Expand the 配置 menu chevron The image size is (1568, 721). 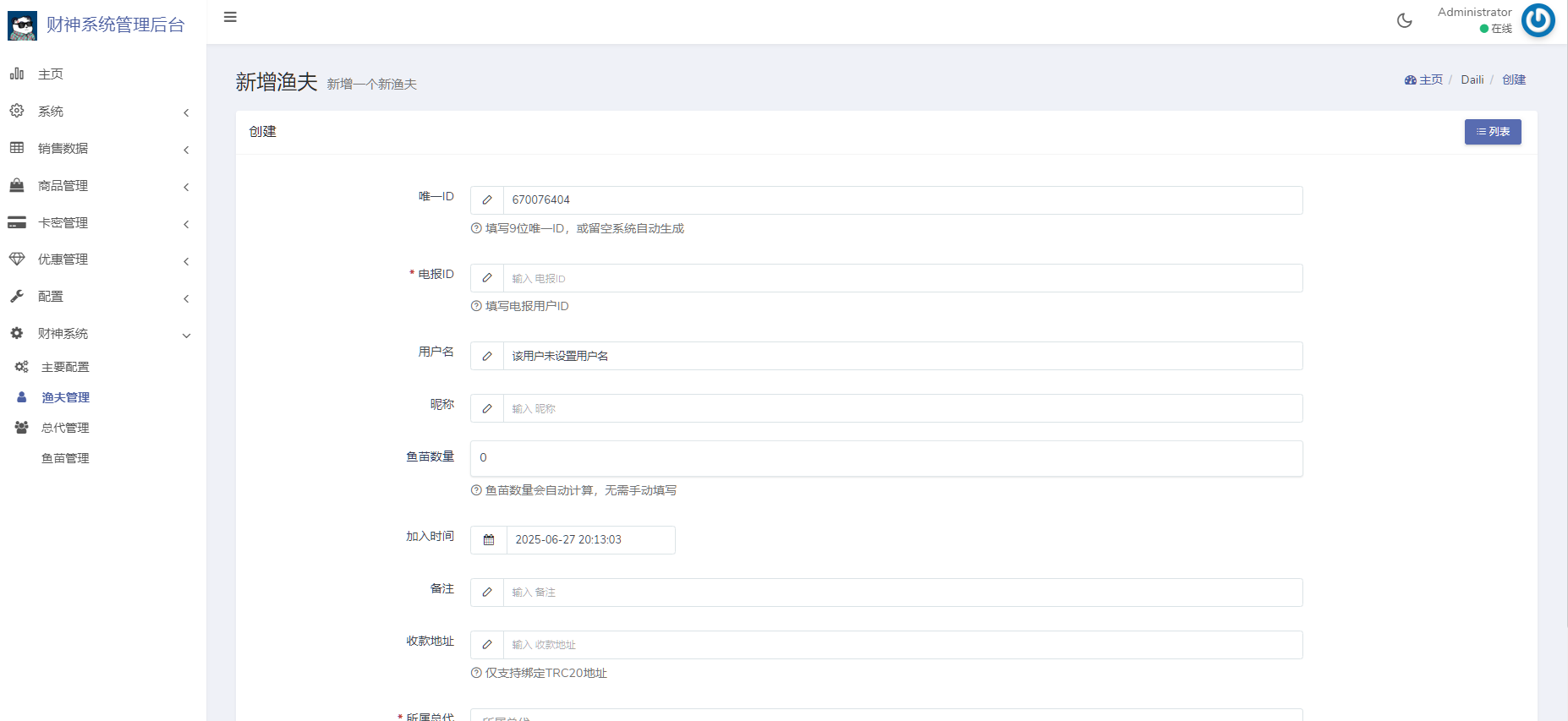point(186,298)
